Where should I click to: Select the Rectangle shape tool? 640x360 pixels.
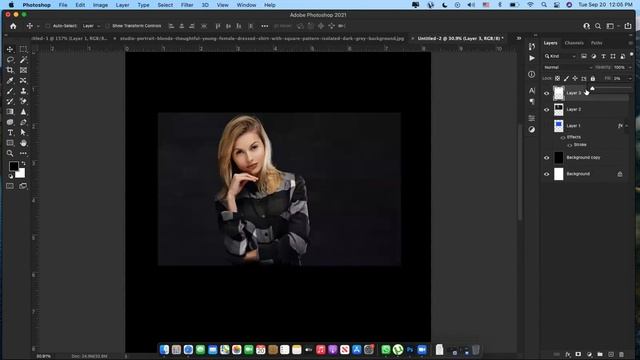(10, 143)
